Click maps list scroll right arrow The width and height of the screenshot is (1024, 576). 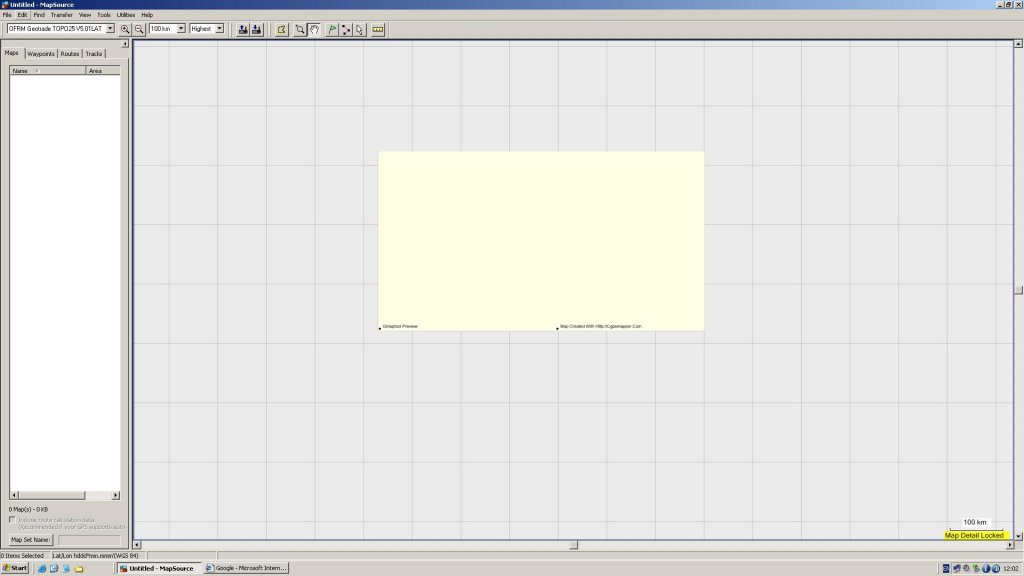pyautogui.click(x=116, y=495)
